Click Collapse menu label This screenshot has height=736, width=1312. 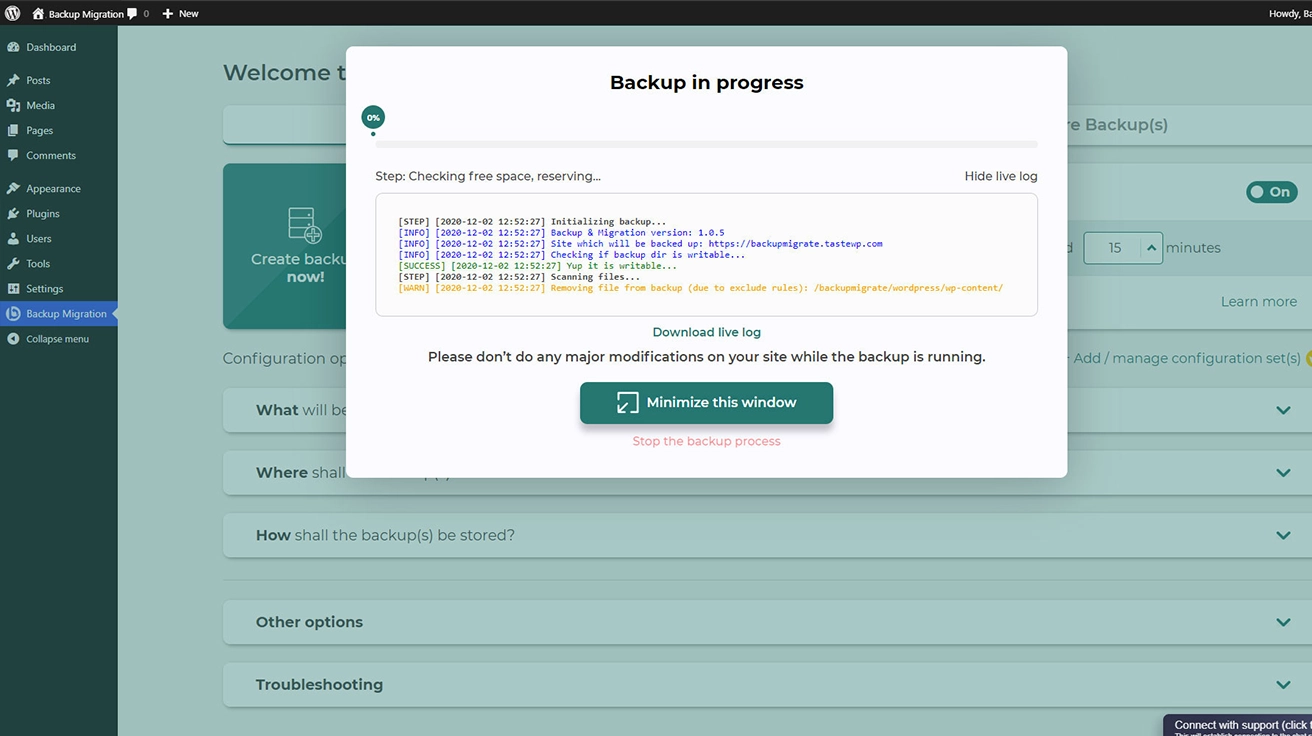pyautogui.click(x=57, y=339)
